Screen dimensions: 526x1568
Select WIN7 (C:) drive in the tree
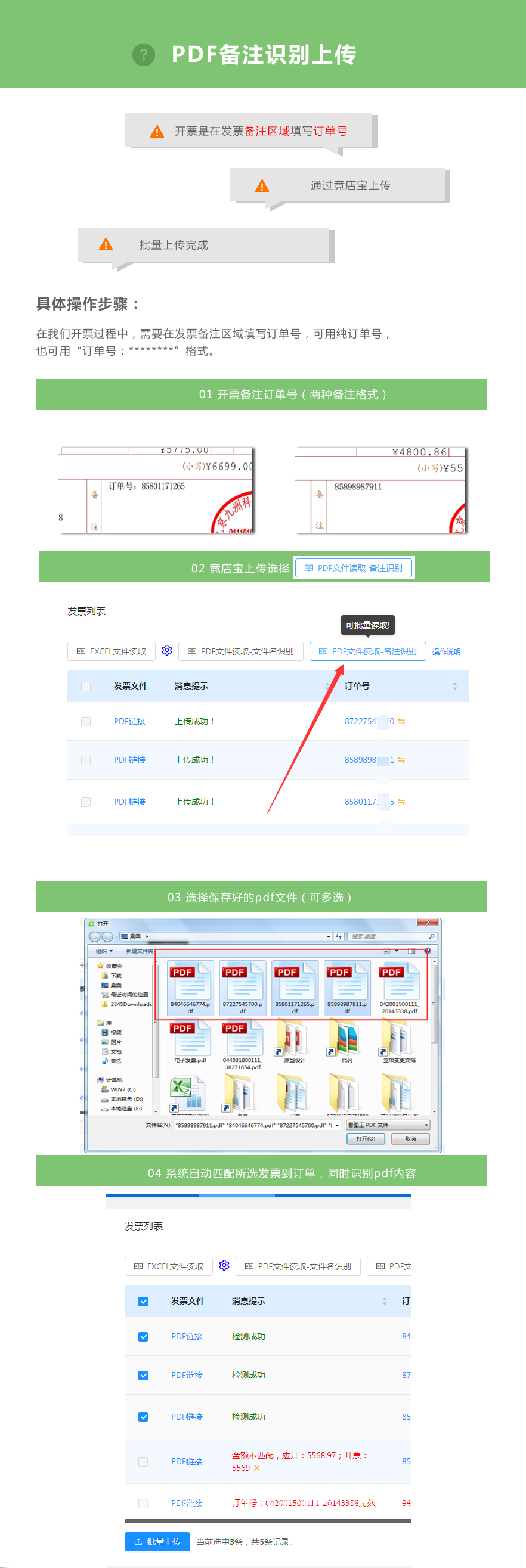(x=122, y=1089)
